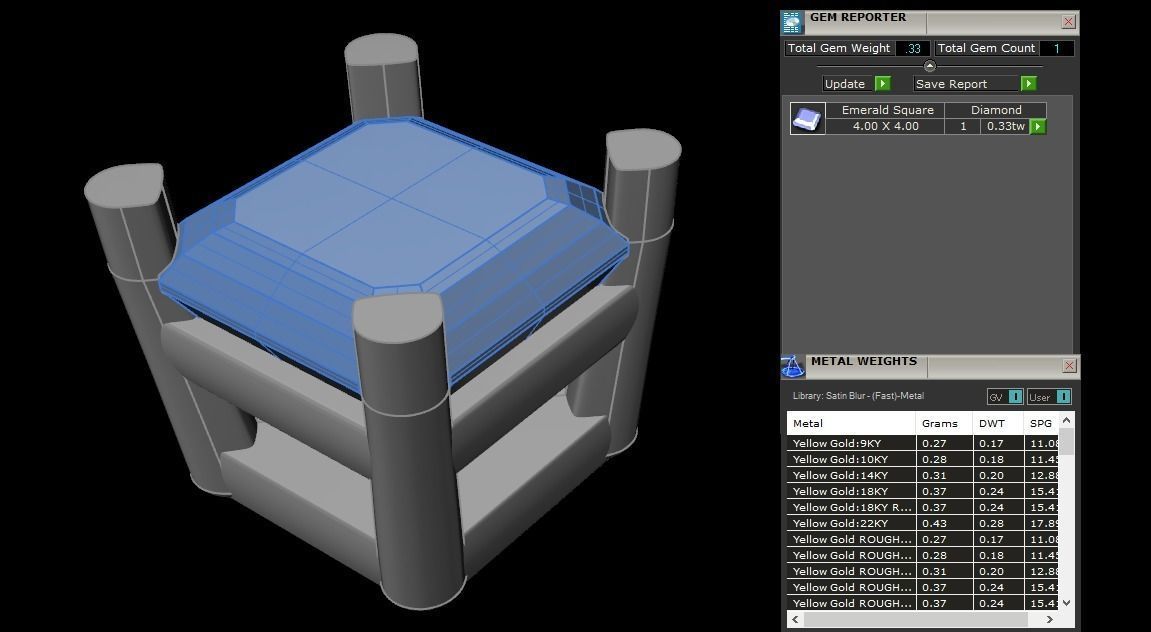
Task: Click the gem quantity cell in the Emerald Square row
Action: (964, 126)
